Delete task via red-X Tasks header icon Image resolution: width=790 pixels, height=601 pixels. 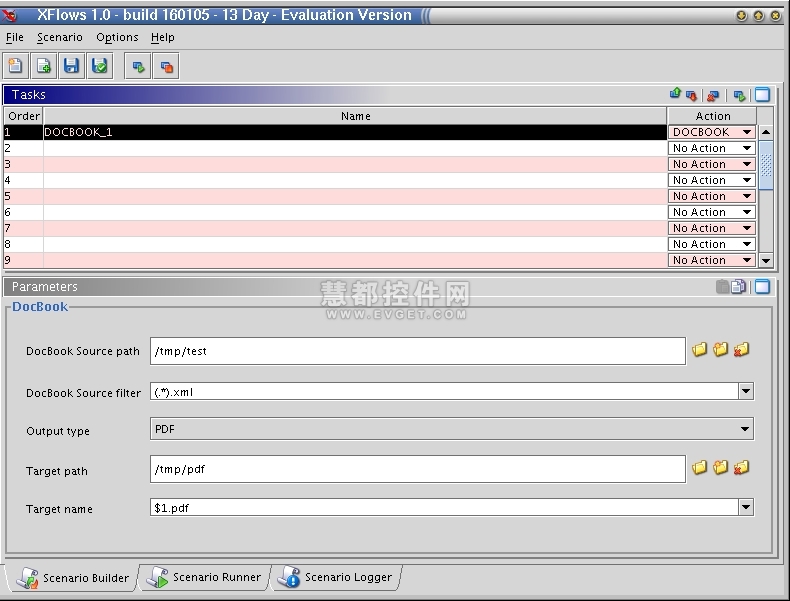(712, 95)
